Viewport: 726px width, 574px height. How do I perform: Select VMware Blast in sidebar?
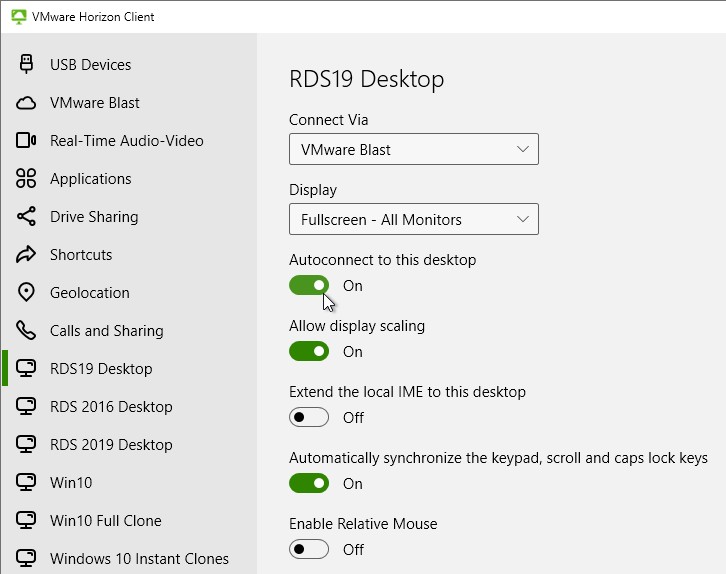[x=129, y=103]
